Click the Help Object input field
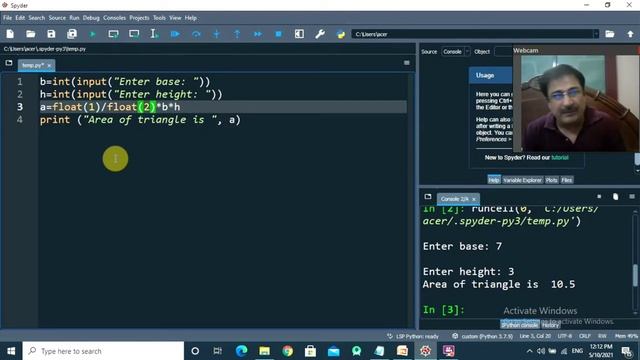The image size is (640, 360). click(503, 52)
